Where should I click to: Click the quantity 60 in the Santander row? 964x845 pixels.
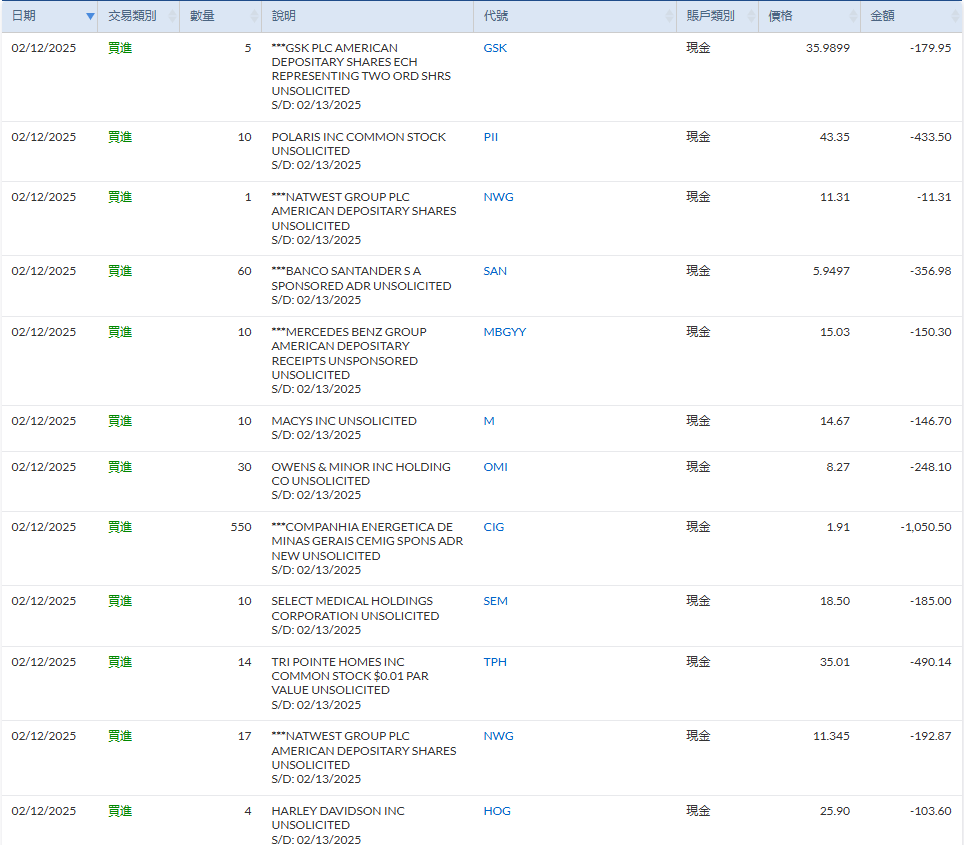(245, 271)
